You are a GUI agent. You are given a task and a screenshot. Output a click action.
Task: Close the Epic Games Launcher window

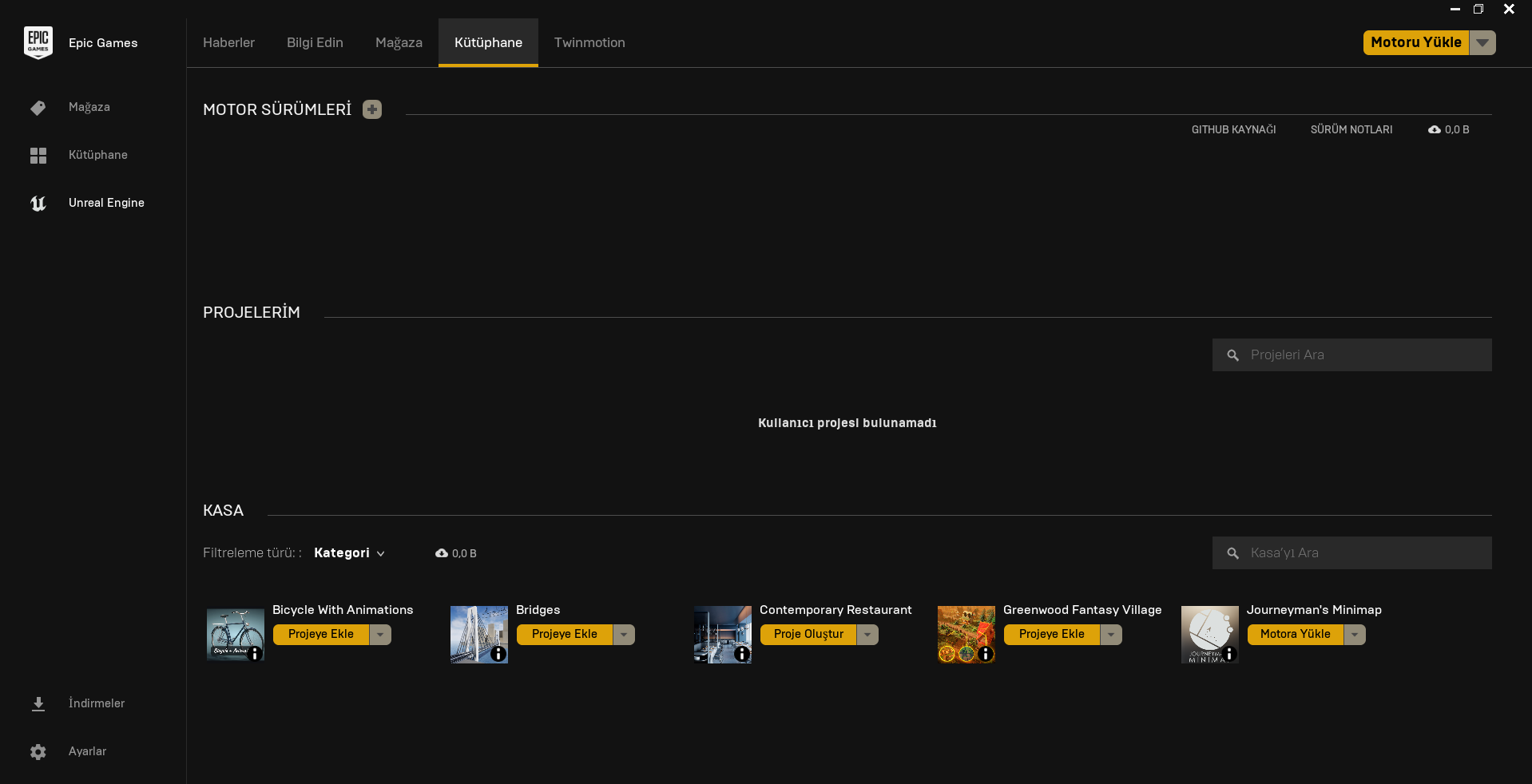tap(1509, 10)
